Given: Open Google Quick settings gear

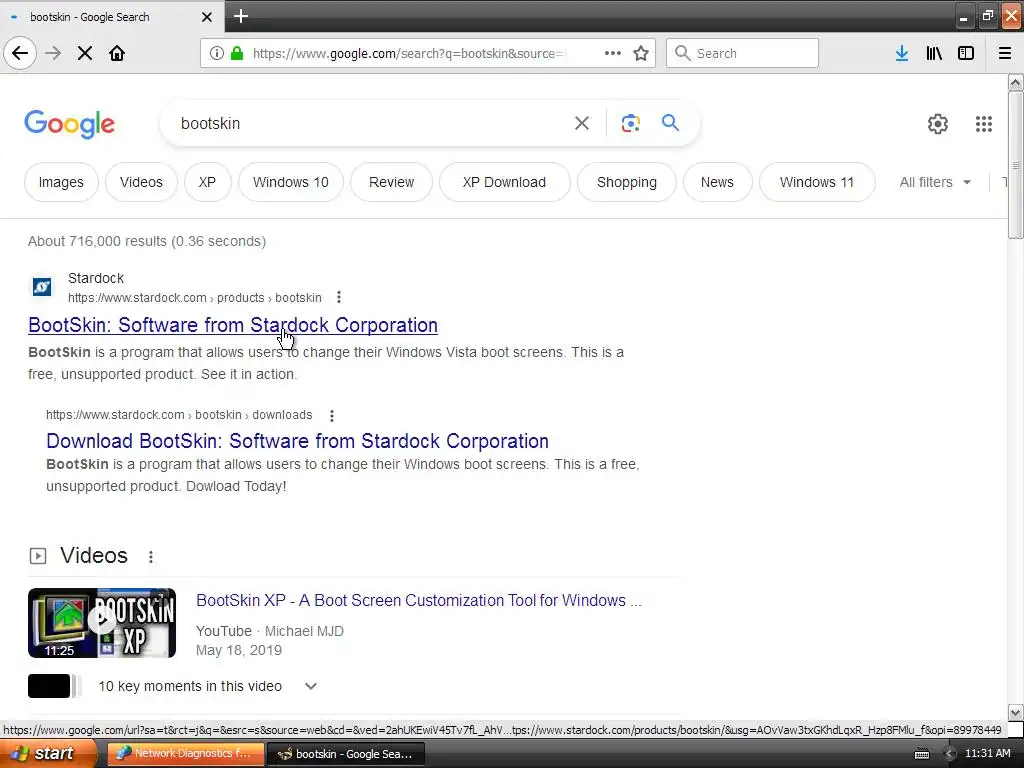Looking at the screenshot, I should click(x=938, y=123).
